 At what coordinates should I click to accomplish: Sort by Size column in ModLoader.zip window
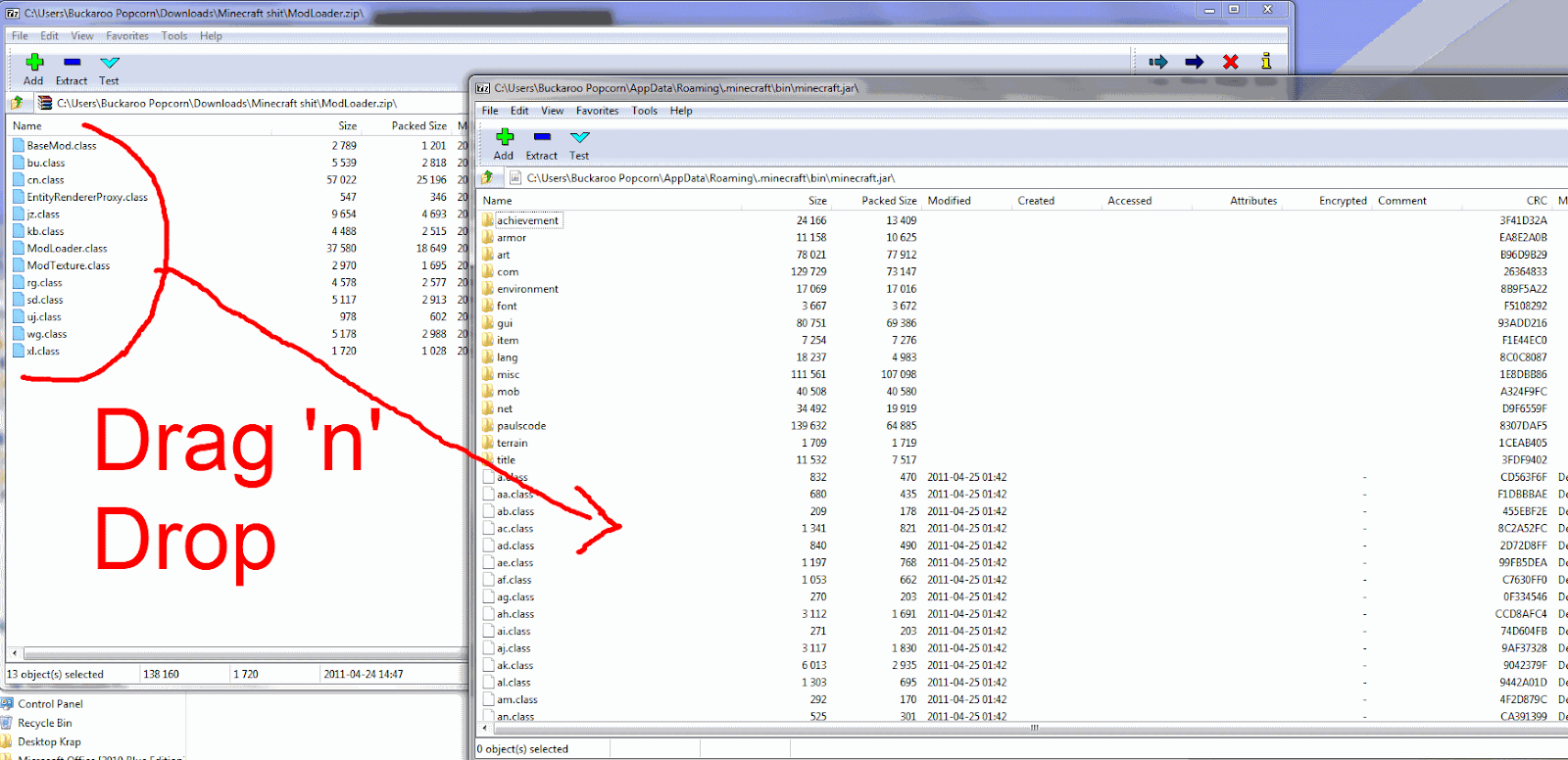347,126
